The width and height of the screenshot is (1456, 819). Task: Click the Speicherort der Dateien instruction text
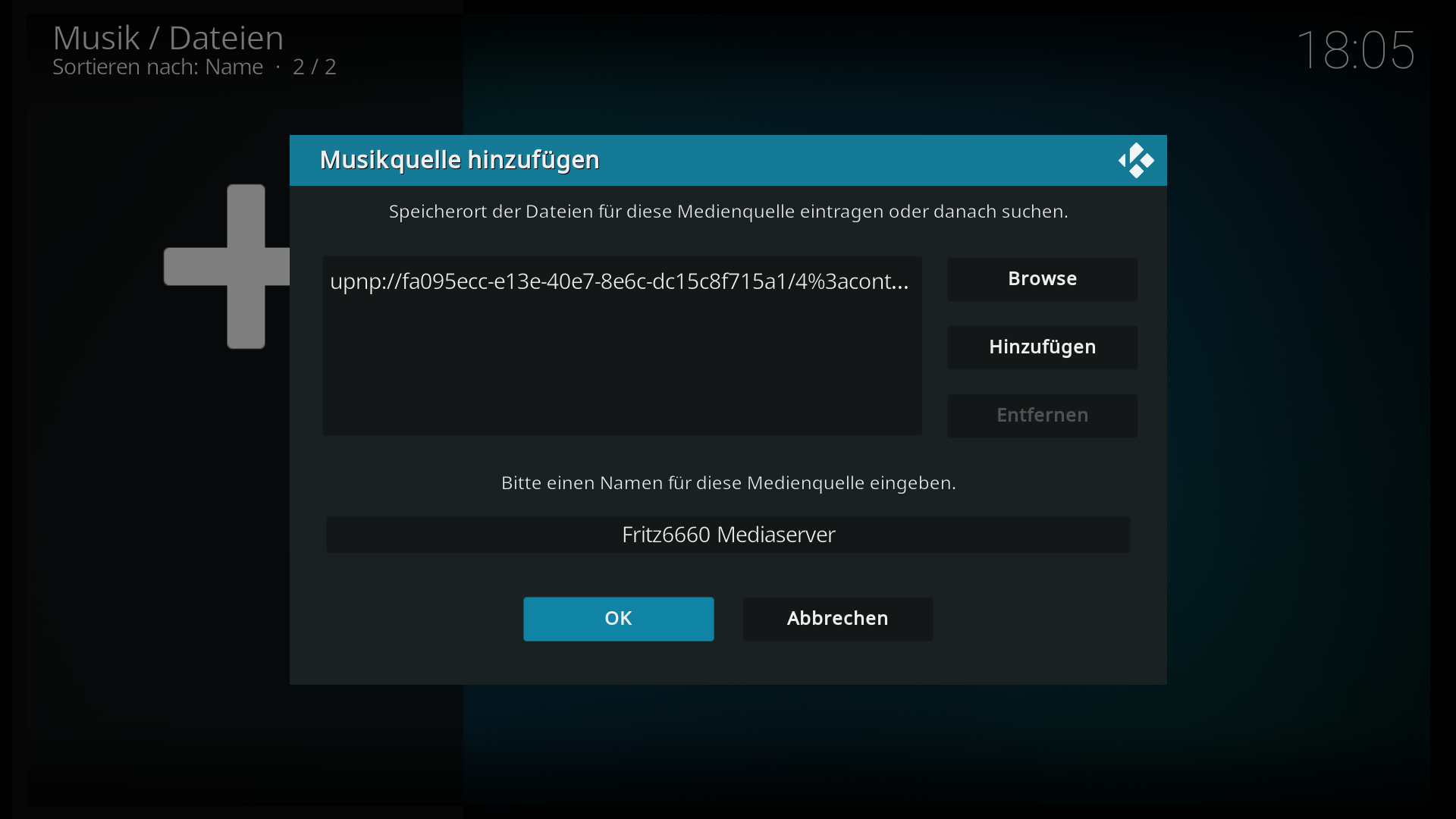pyautogui.click(x=728, y=212)
